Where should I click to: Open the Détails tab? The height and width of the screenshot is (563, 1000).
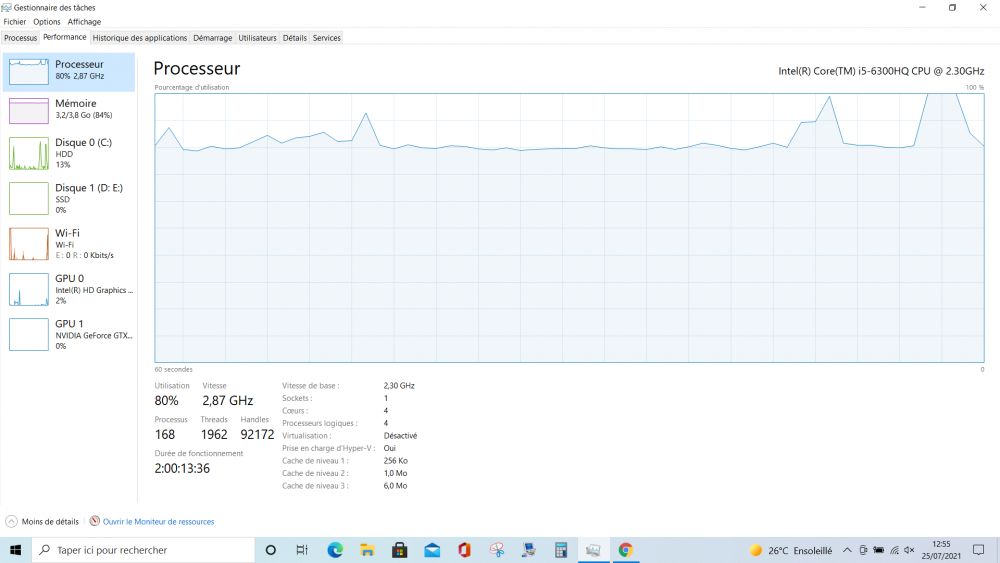click(x=294, y=38)
